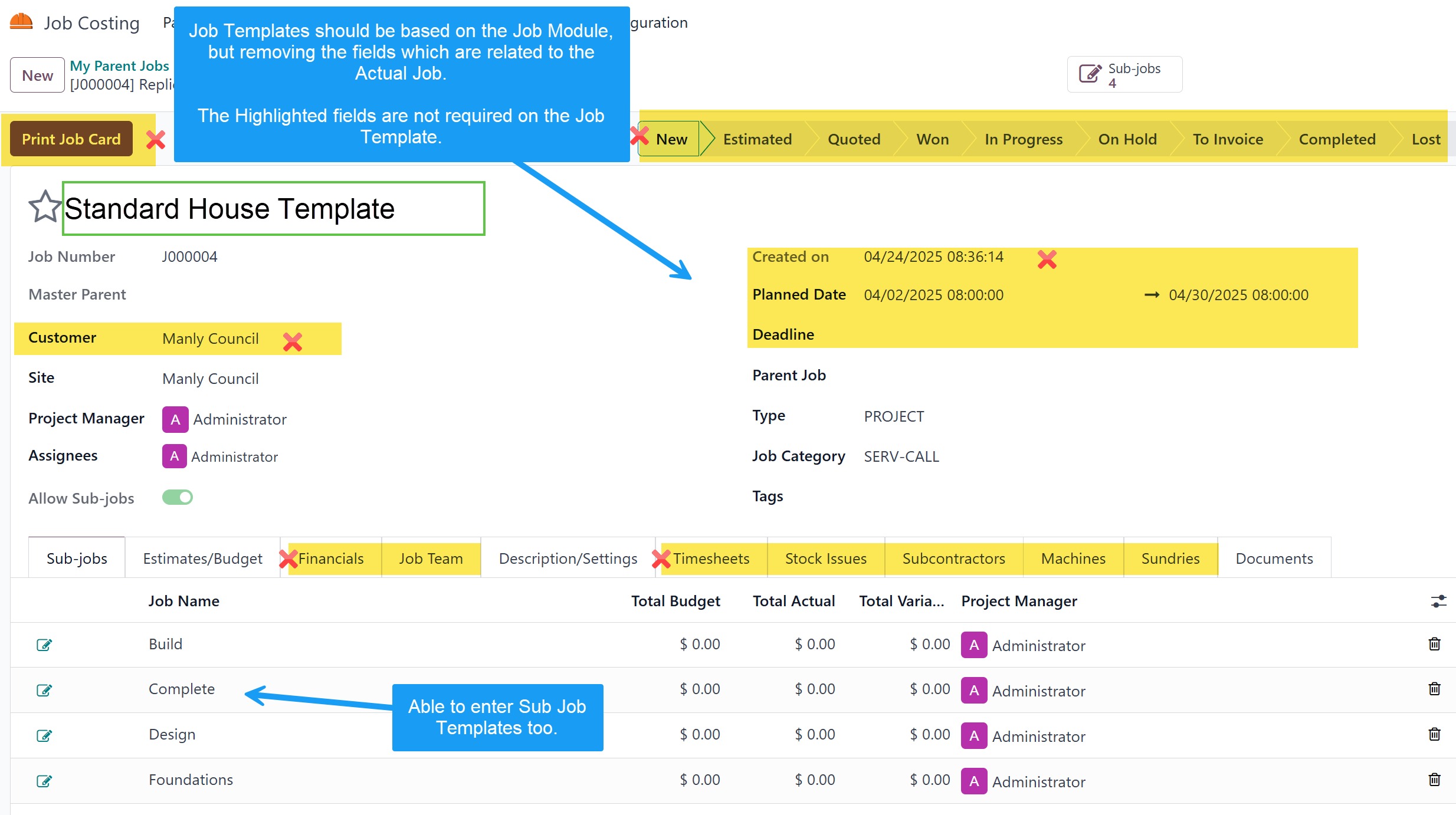Open the Site Manly Council dropdown
This screenshot has height=815, width=1456.
(x=211, y=379)
